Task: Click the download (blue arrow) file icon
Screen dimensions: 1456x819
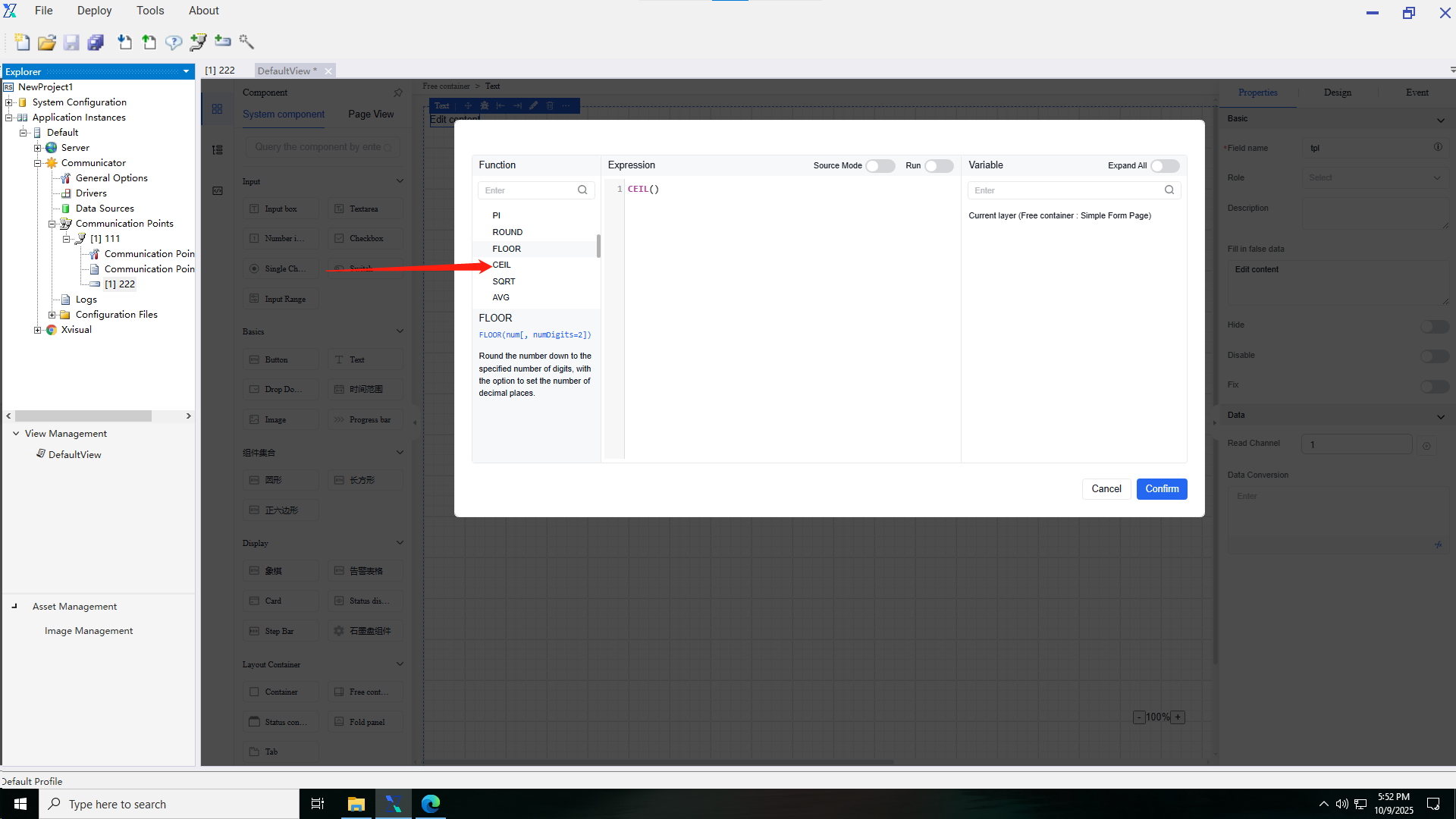Action: click(x=124, y=42)
